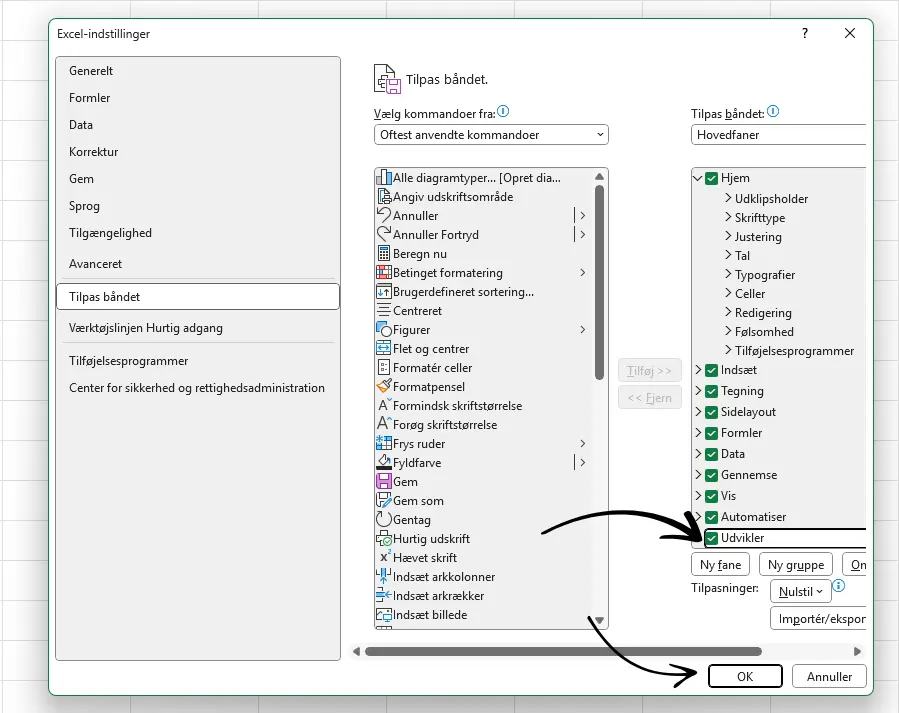Click the Formatpensel paintbrush icon
This screenshot has height=713, width=899.
coord(383,387)
